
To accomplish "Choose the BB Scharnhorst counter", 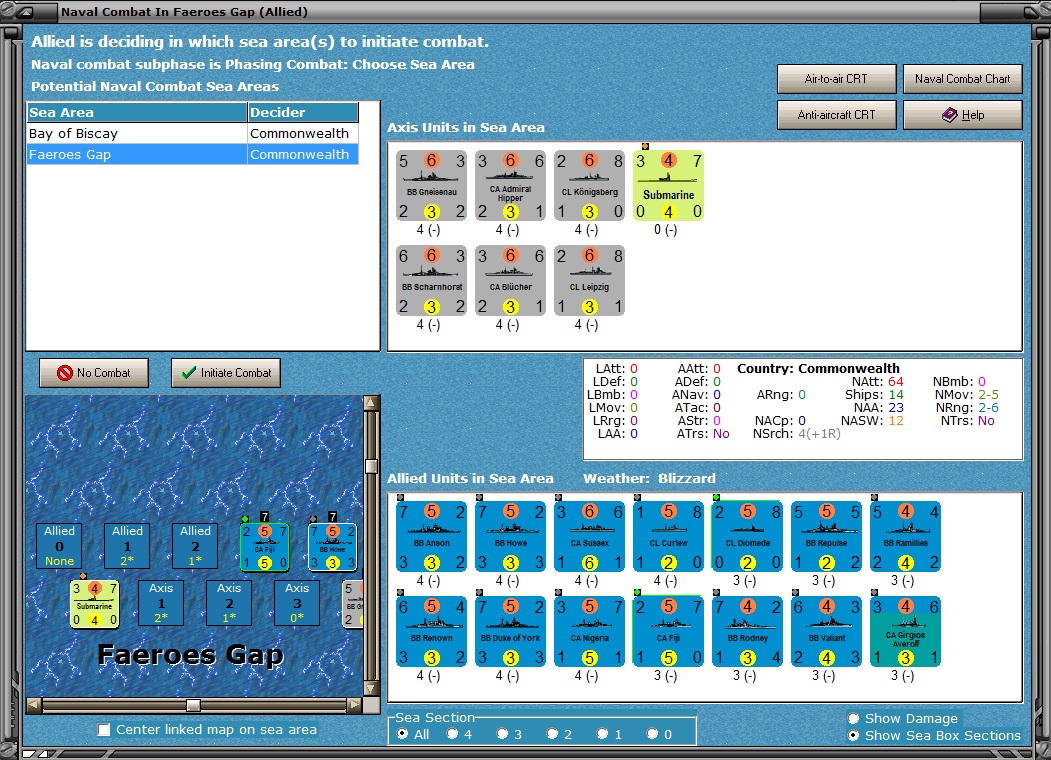I will tap(431, 281).
